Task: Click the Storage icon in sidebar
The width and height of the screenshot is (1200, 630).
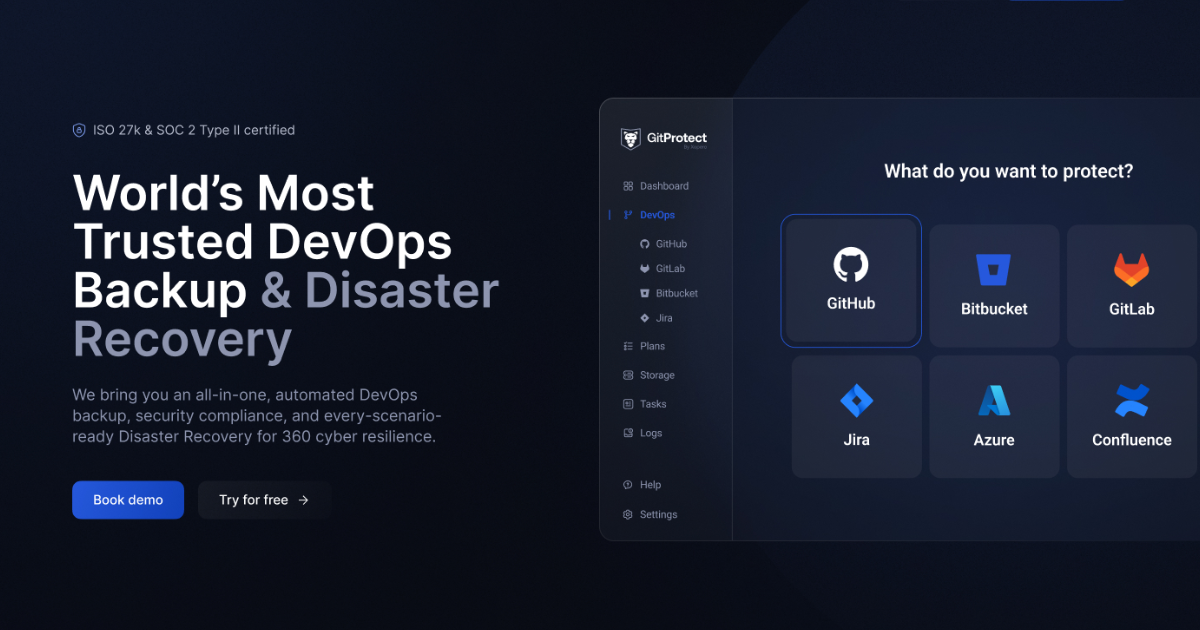Action: click(x=628, y=375)
